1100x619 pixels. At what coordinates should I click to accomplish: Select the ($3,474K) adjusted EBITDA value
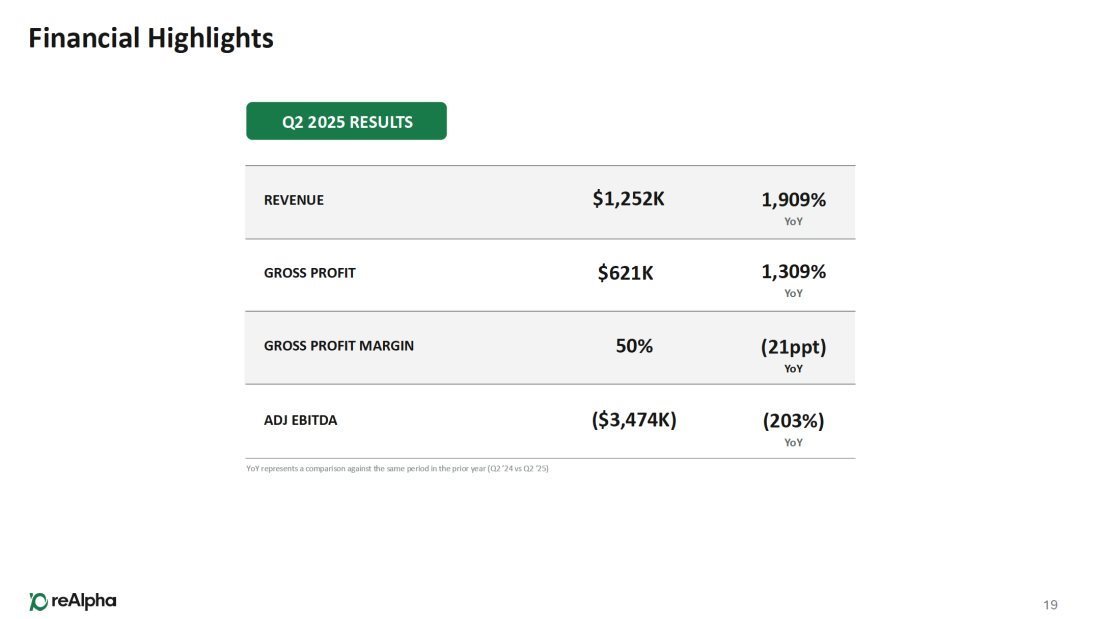point(634,420)
